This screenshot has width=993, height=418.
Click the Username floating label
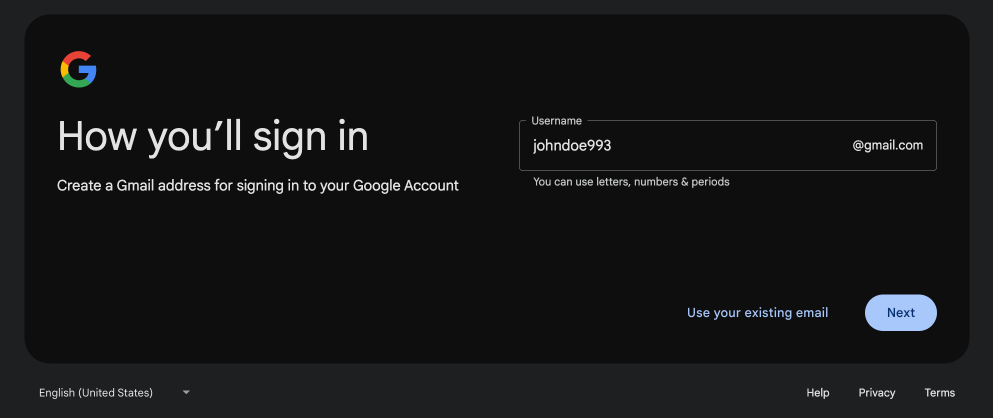tap(556, 121)
